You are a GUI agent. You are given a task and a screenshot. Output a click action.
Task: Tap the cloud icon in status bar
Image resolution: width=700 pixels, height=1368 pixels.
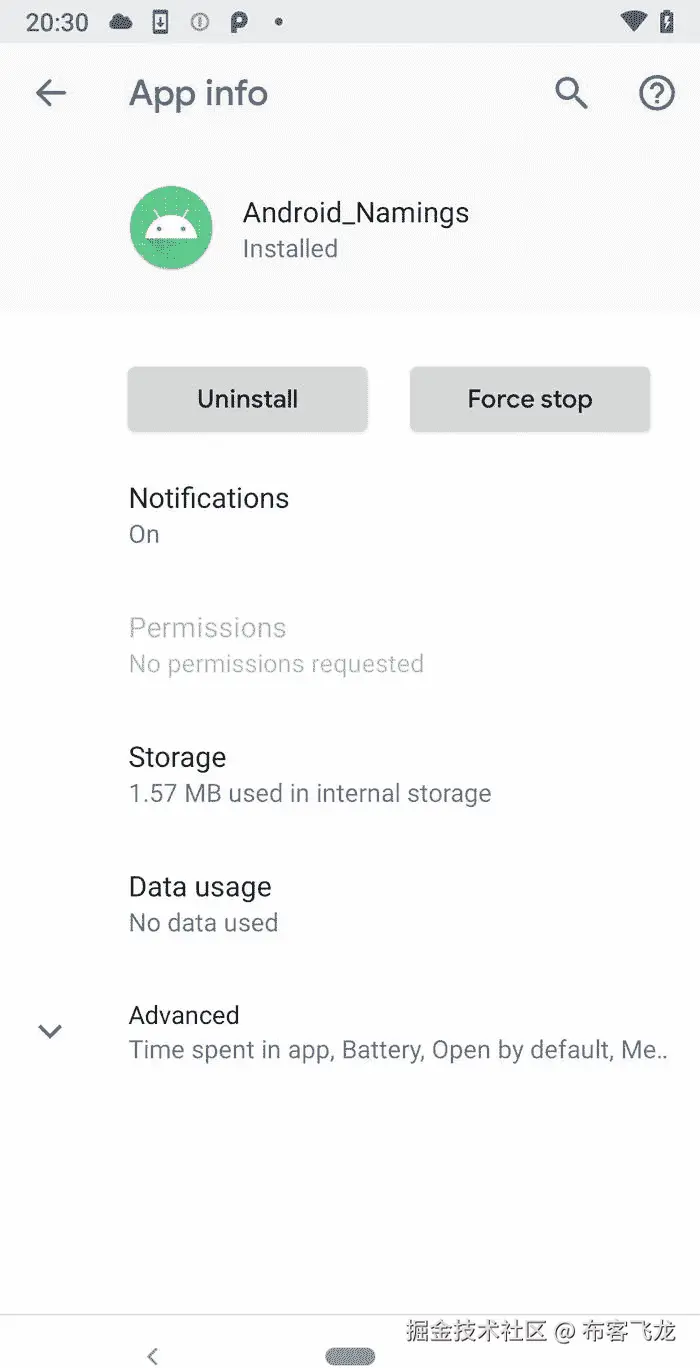point(121,22)
